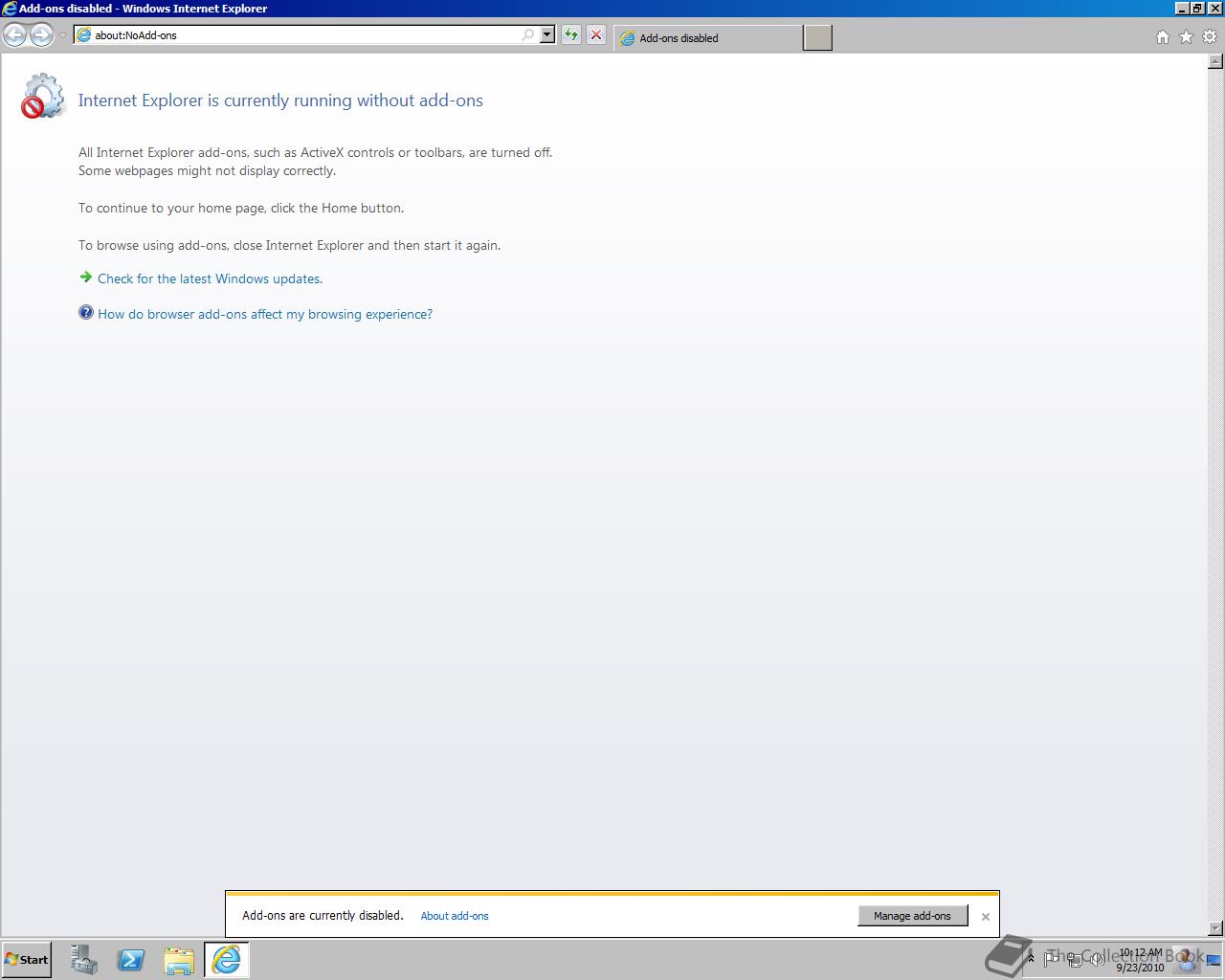Click the blue question mark help icon

pyautogui.click(x=86, y=312)
